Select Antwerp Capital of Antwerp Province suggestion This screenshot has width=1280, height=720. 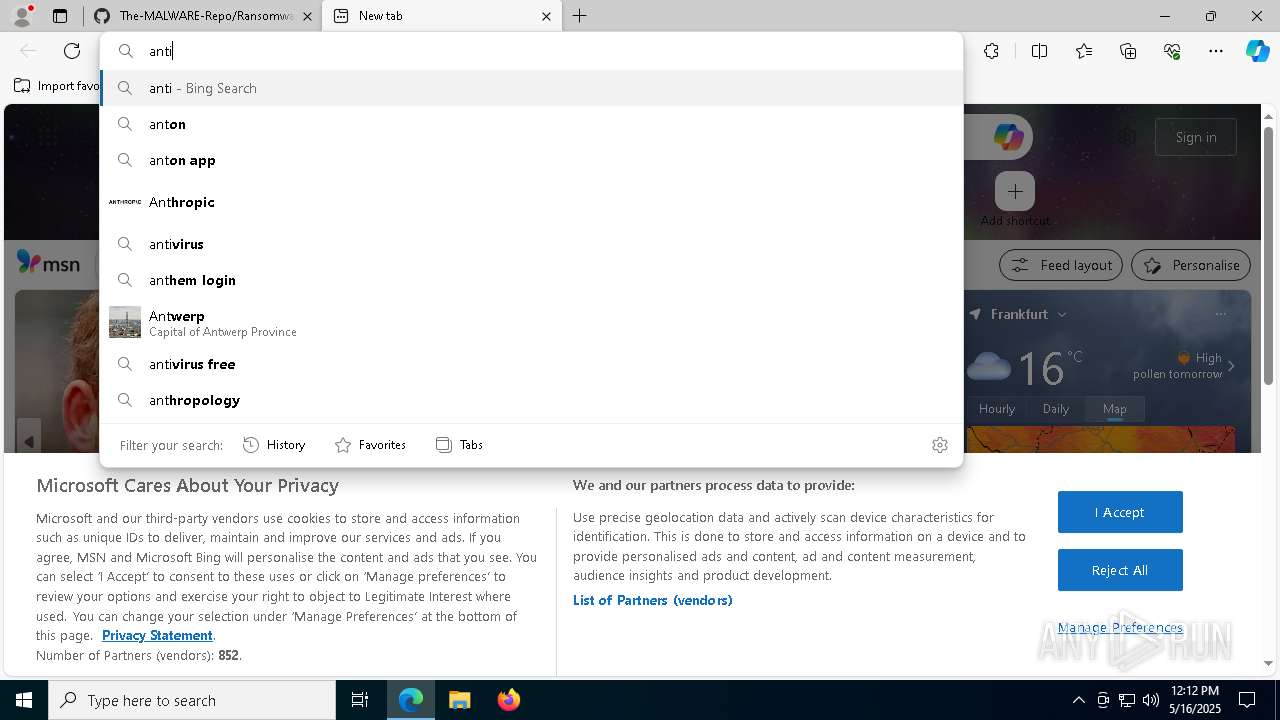coord(531,322)
